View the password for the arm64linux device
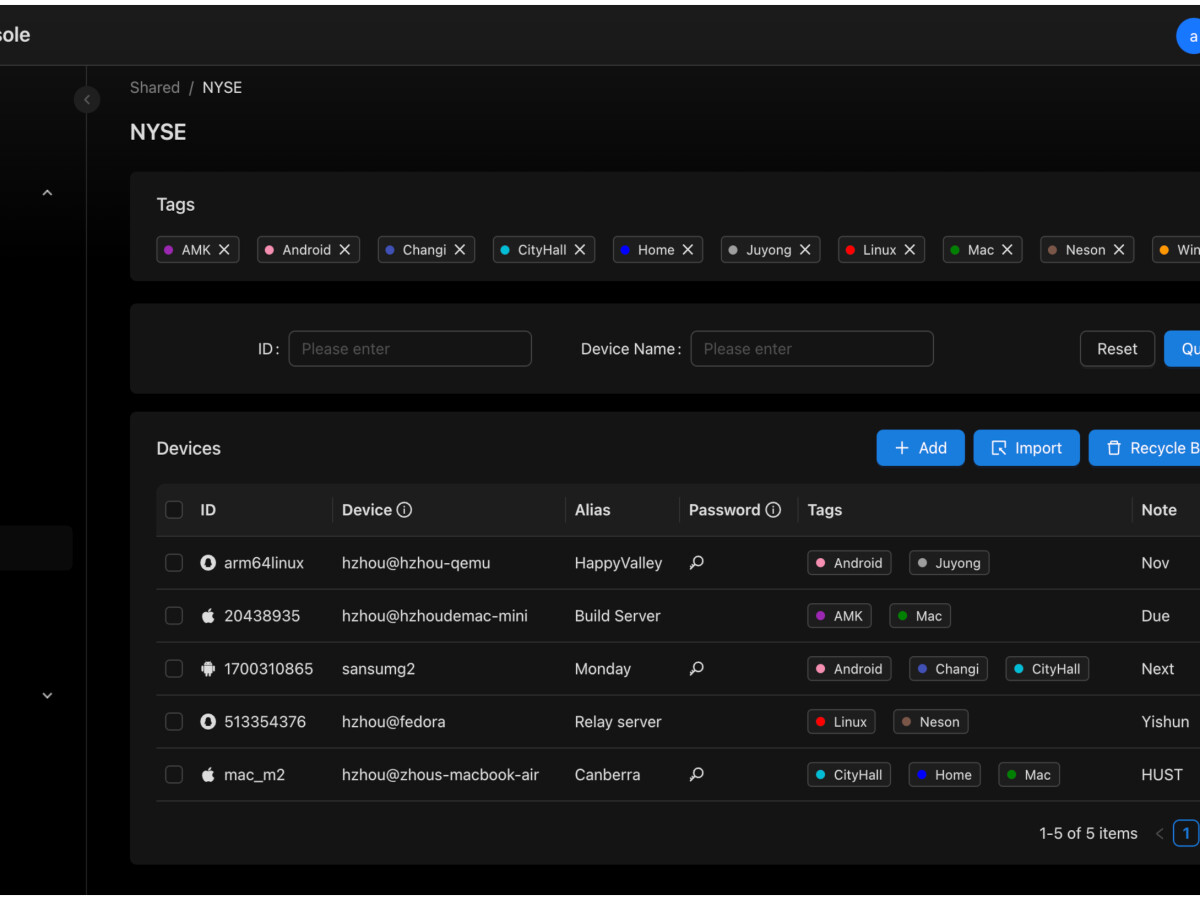Image resolution: width=1200 pixels, height=900 pixels. click(x=697, y=563)
